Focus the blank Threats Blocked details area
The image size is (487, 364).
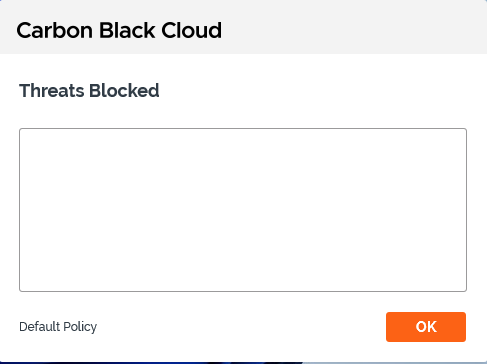pyautogui.click(x=243, y=210)
